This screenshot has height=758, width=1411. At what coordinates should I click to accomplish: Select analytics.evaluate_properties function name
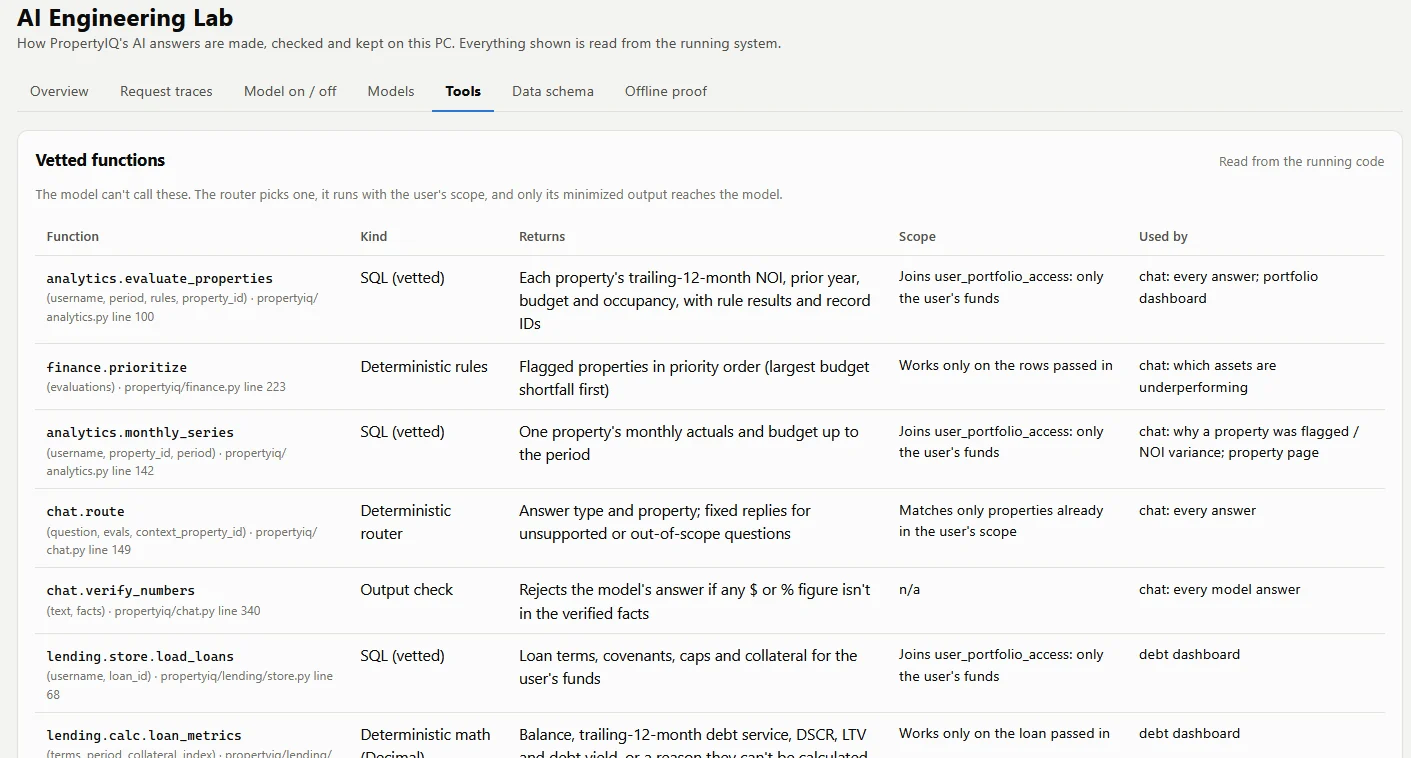pos(160,278)
